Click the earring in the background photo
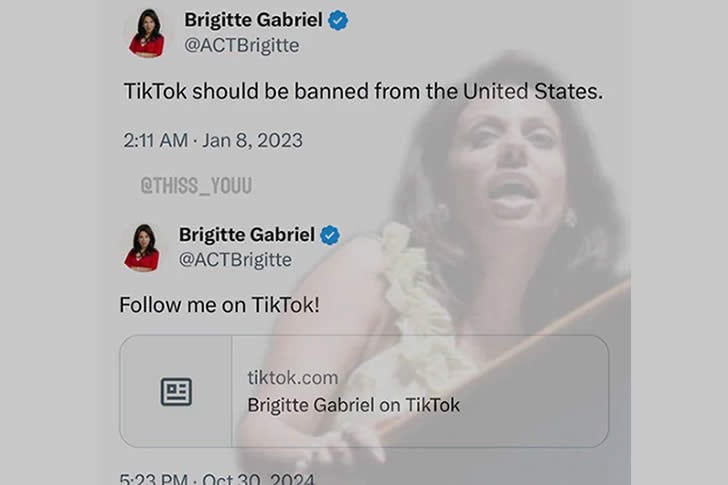 (x=571, y=218)
